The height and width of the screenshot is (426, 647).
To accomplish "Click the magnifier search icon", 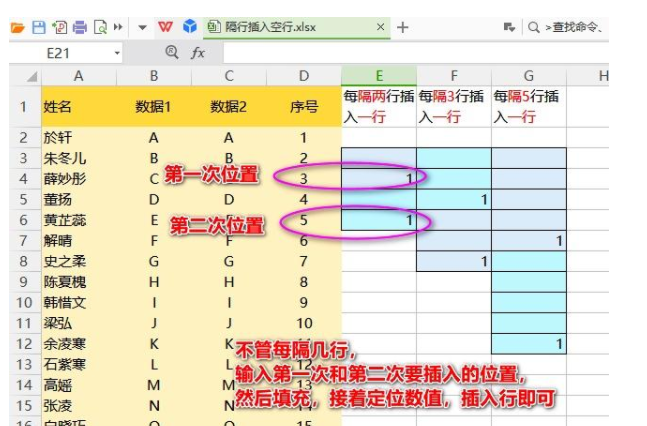I will point(534,28).
